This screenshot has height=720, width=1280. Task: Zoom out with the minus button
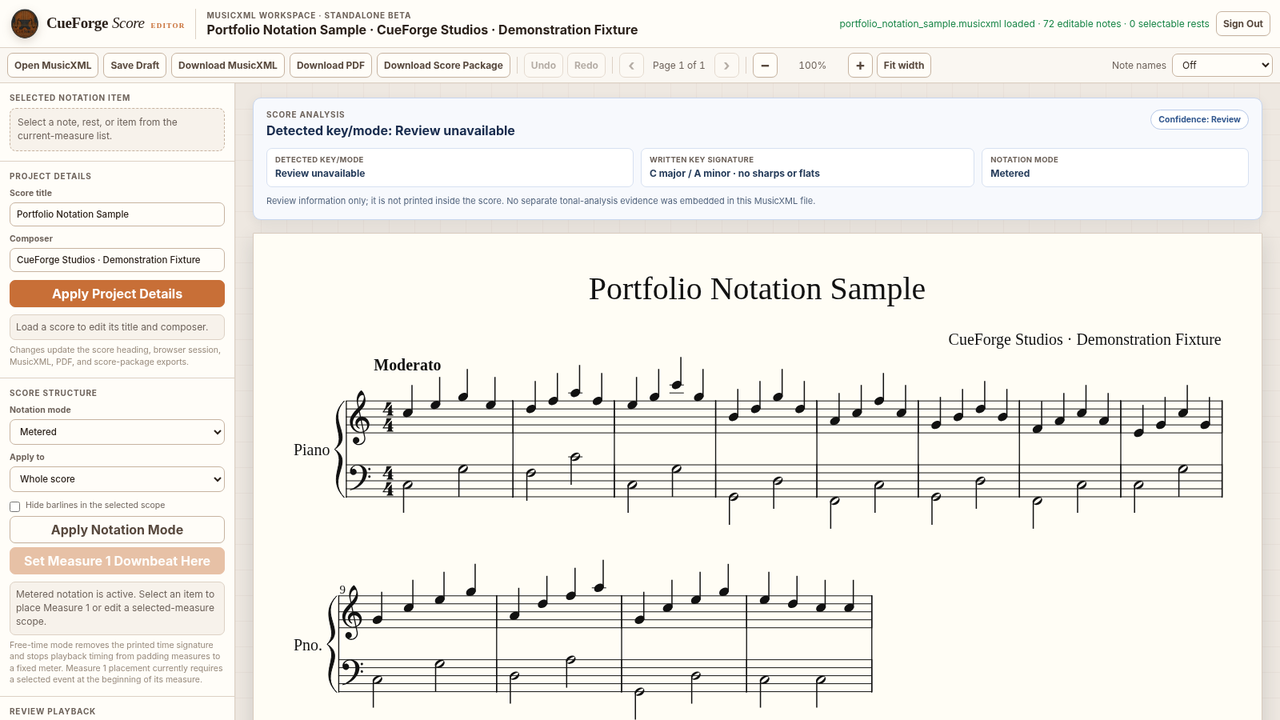click(x=765, y=65)
